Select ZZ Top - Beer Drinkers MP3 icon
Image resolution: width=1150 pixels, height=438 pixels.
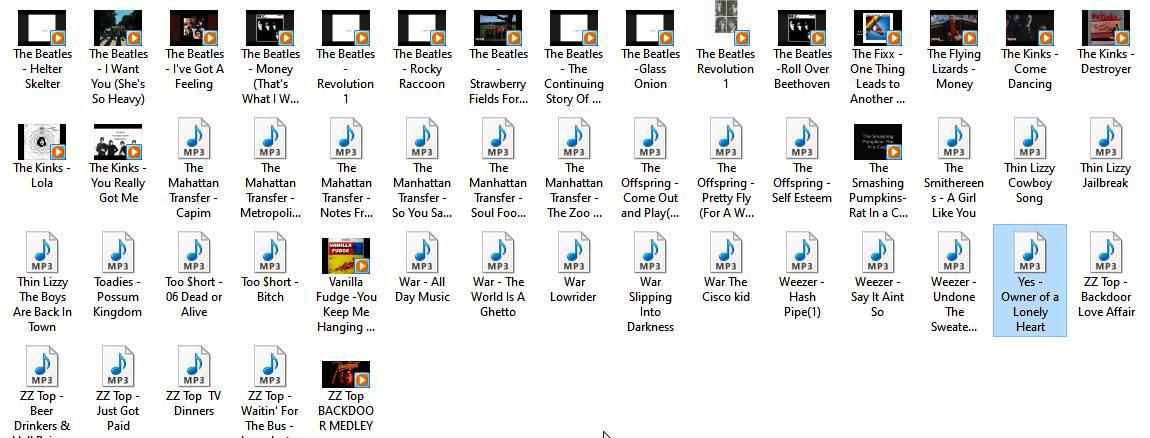tap(42, 367)
